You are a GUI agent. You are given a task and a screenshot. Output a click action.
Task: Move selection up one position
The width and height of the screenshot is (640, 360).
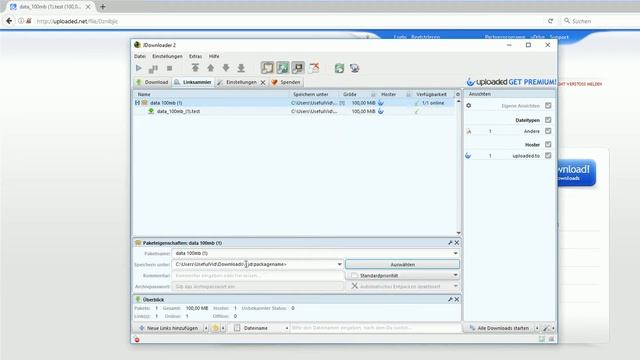click(211, 68)
